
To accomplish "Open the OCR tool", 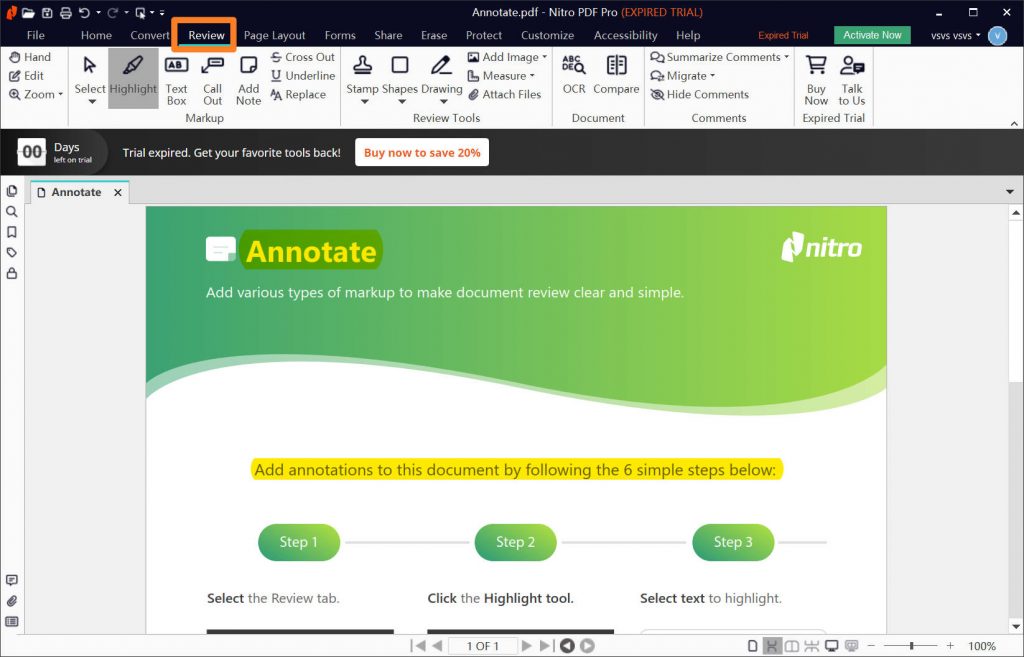I will (x=573, y=72).
